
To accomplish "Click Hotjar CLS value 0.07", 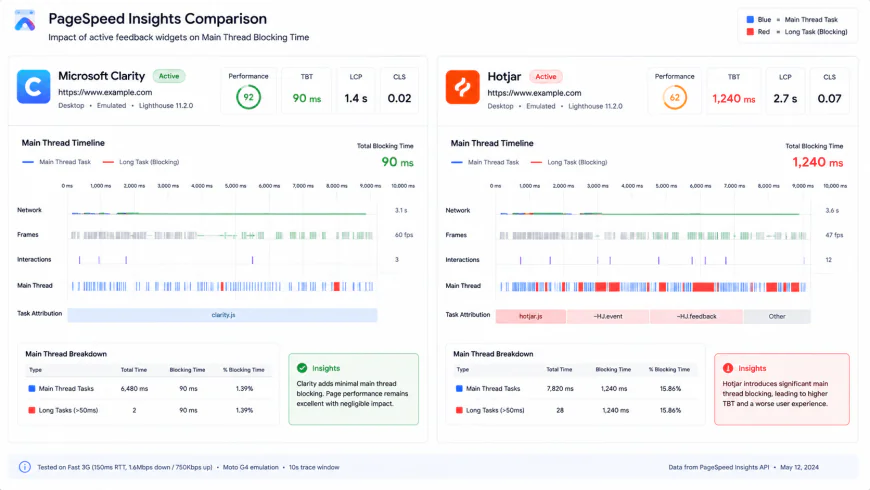I will (829, 99).
